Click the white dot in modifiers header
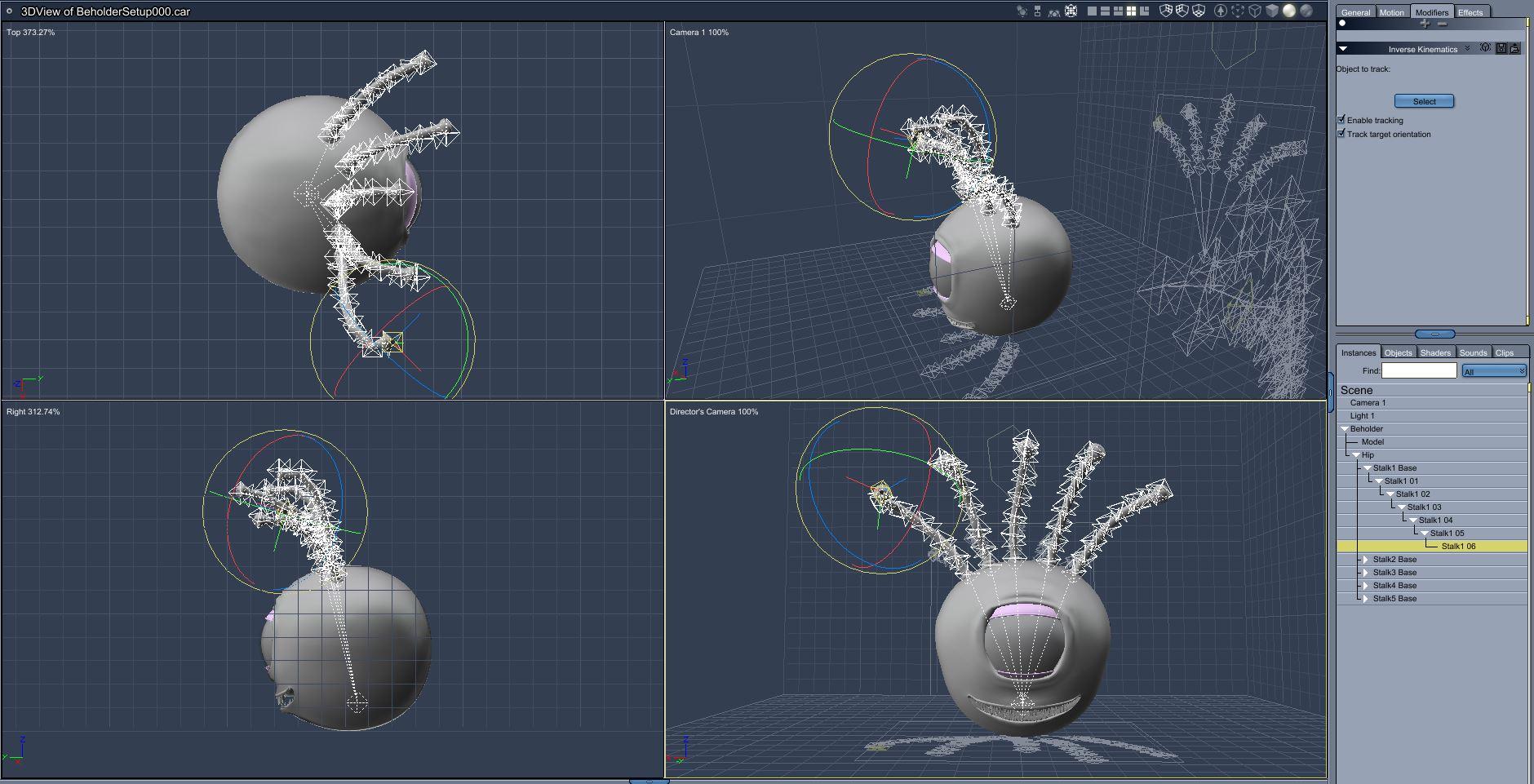 coord(1342,24)
